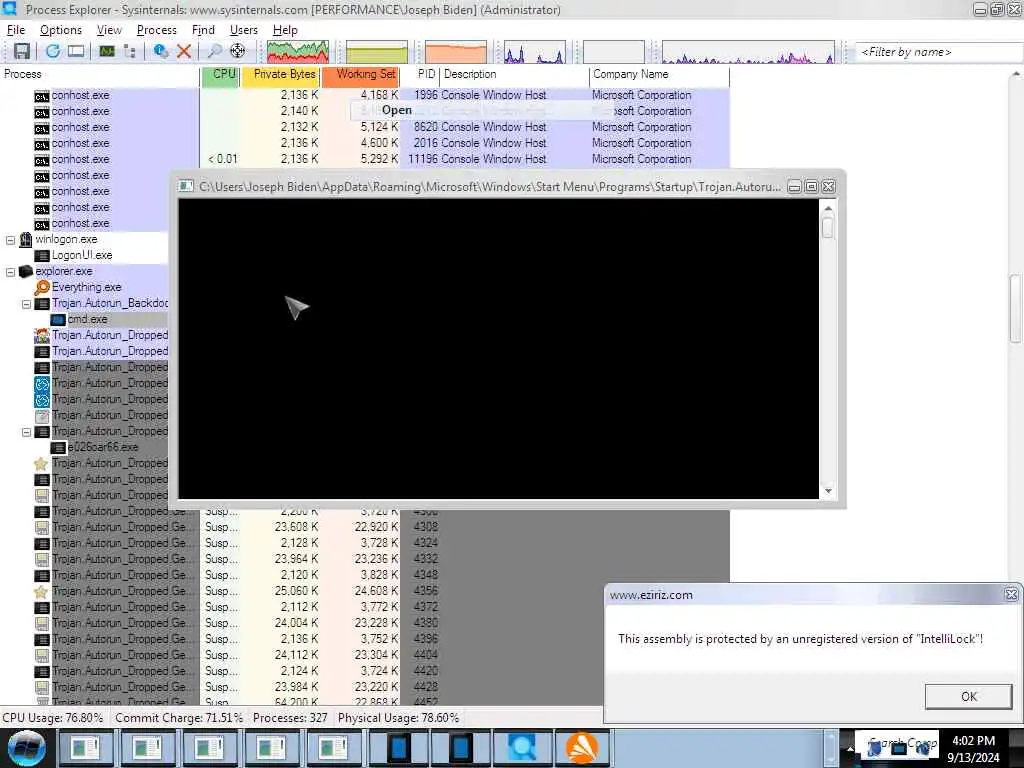The image size is (1024, 768).
Task: Click the explorer.exe process icon
Action: click(25, 272)
